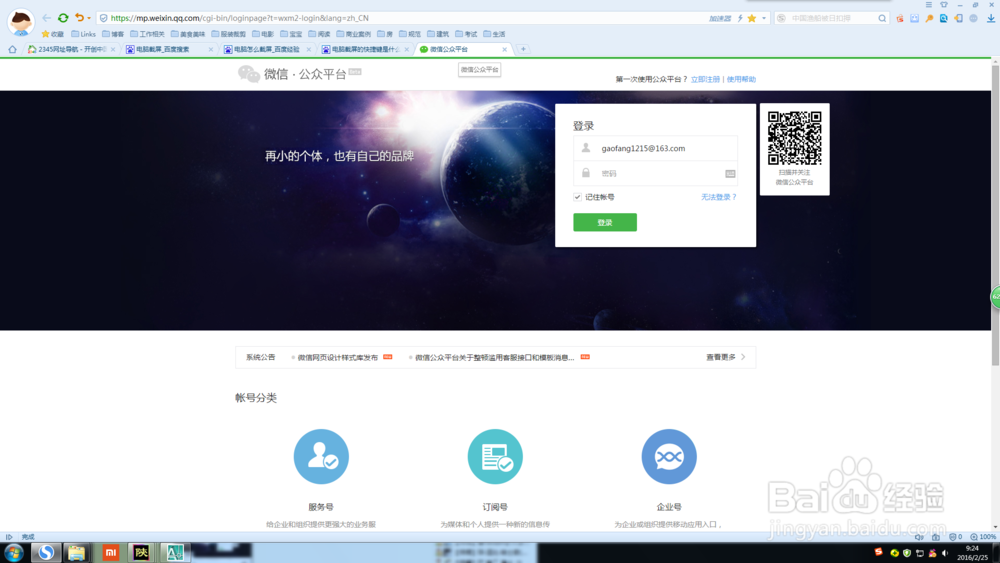This screenshot has width=1000, height=563.
Task: Open the file explorer taskbar icon
Action: (77, 553)
